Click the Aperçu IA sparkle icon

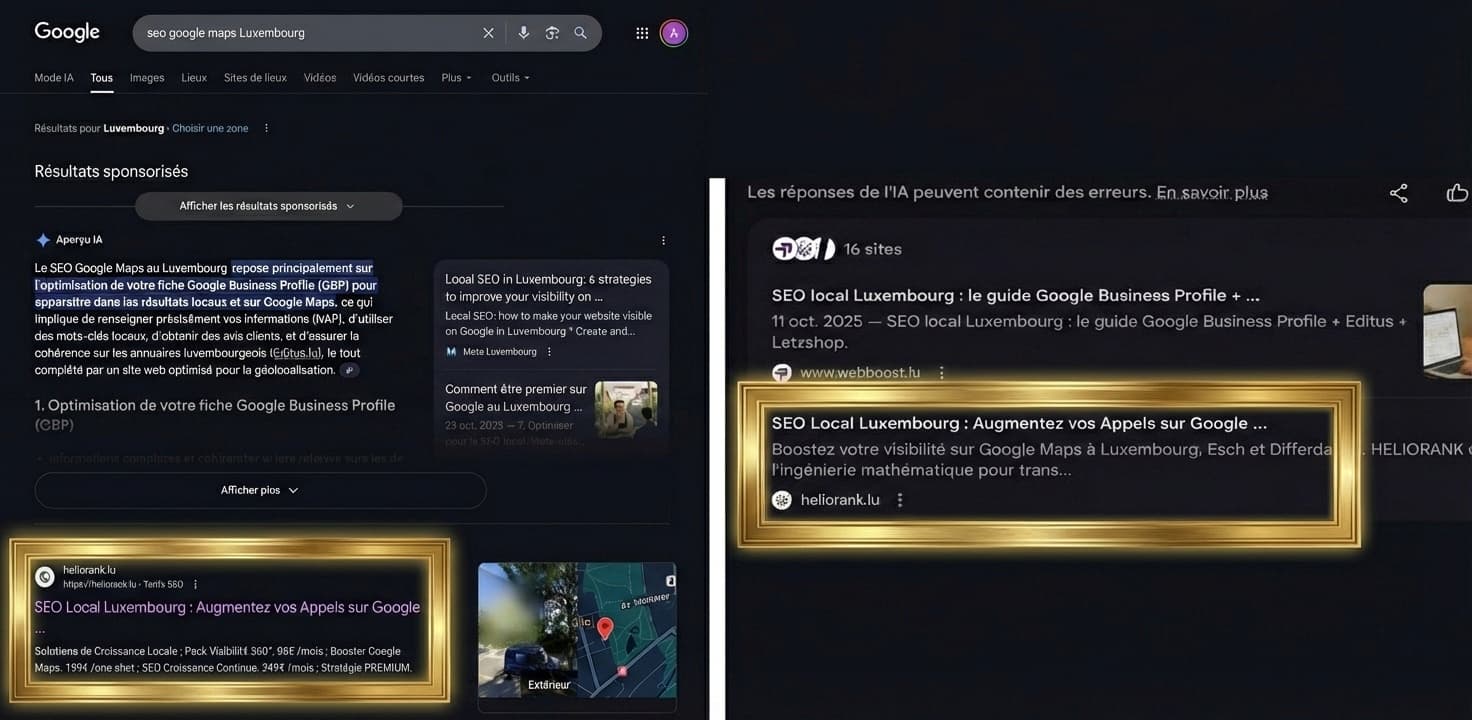point(43,239)
